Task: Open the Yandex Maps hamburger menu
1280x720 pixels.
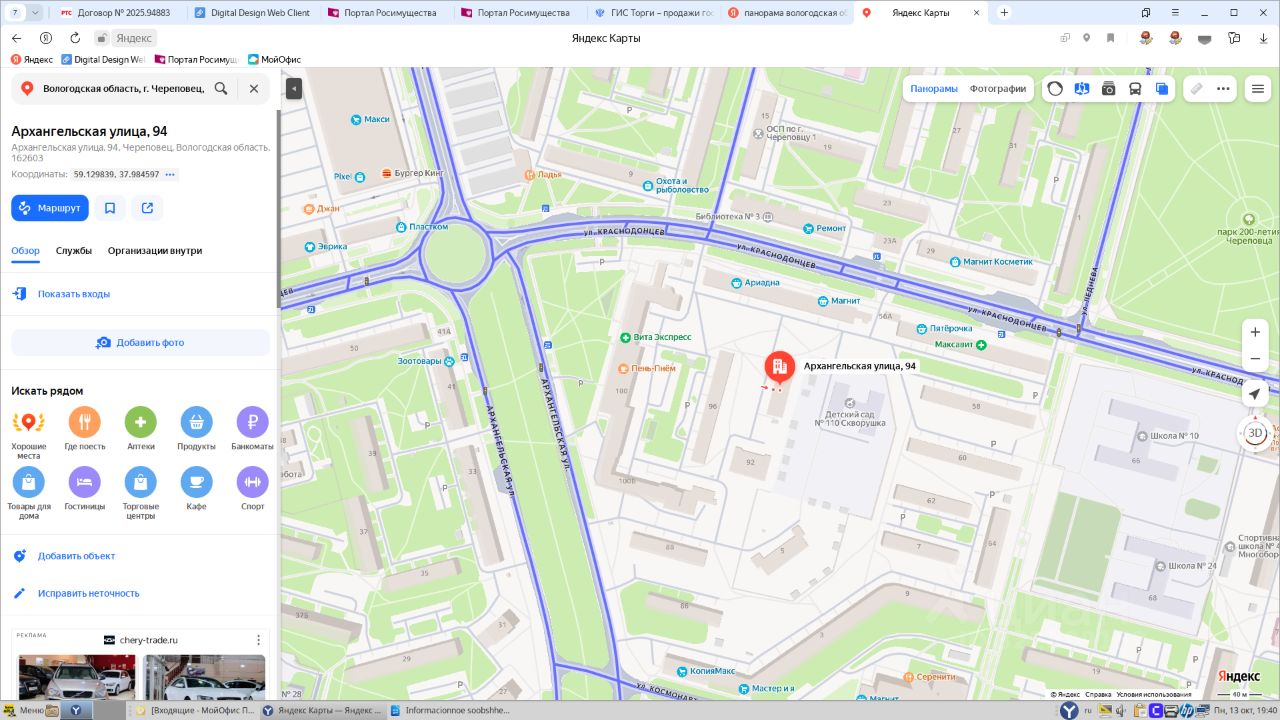Action: coord(1258,89)
